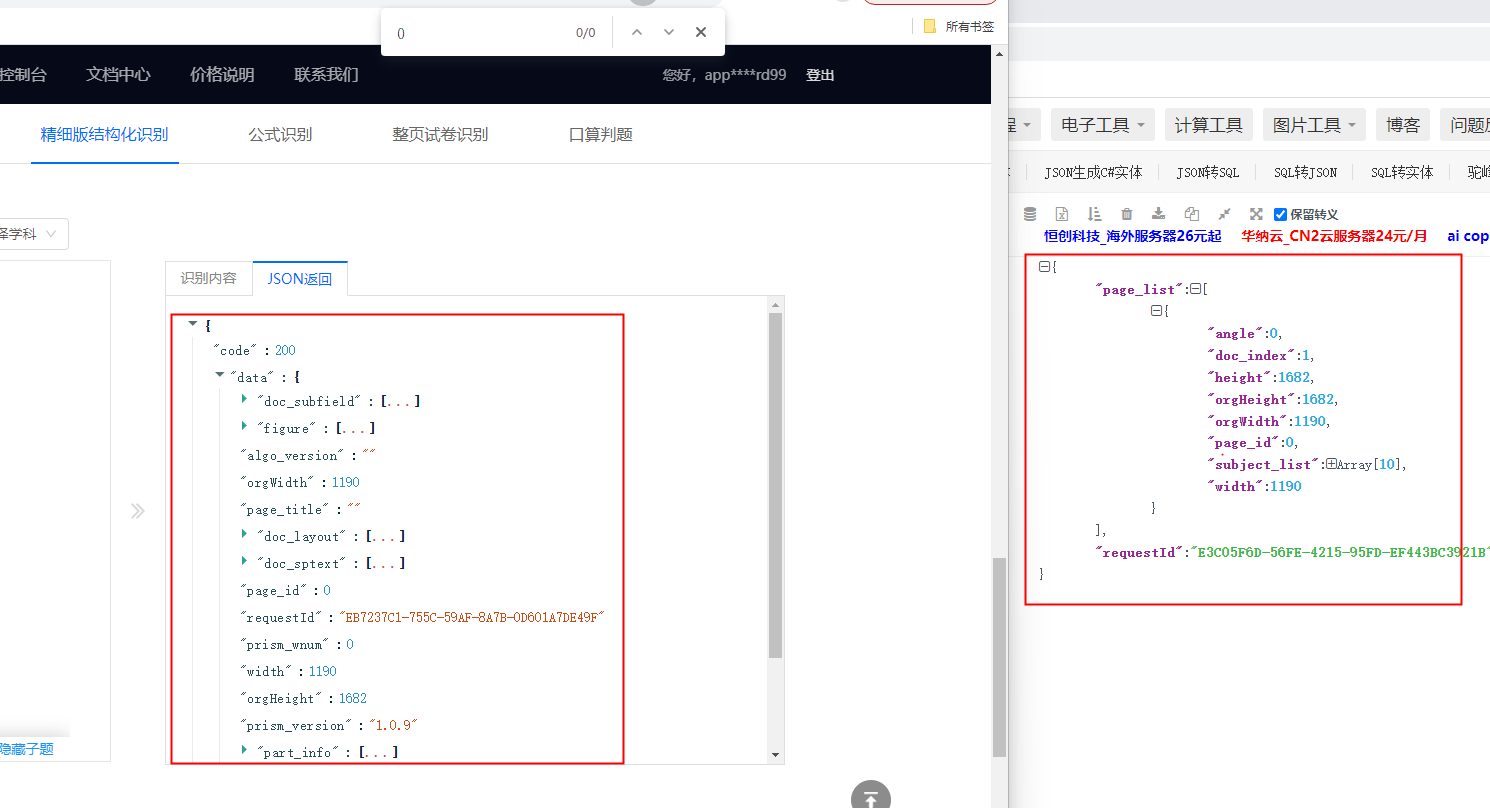The image size is (1490, 808).
Task: Click the SQL转实体 link
Action: pyautogui.click(x=1402, y=172)
